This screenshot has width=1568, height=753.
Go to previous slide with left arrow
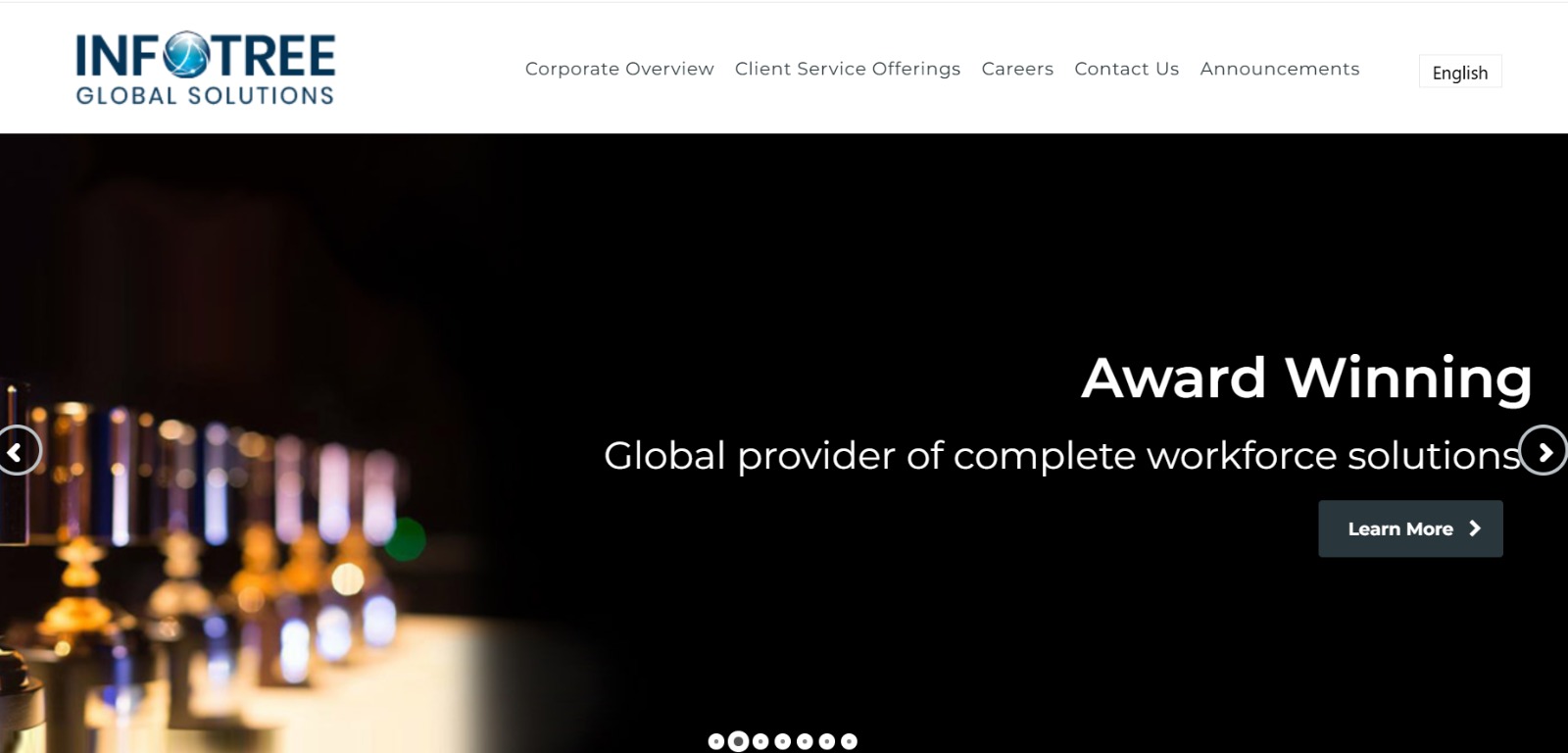coord(18,451)
